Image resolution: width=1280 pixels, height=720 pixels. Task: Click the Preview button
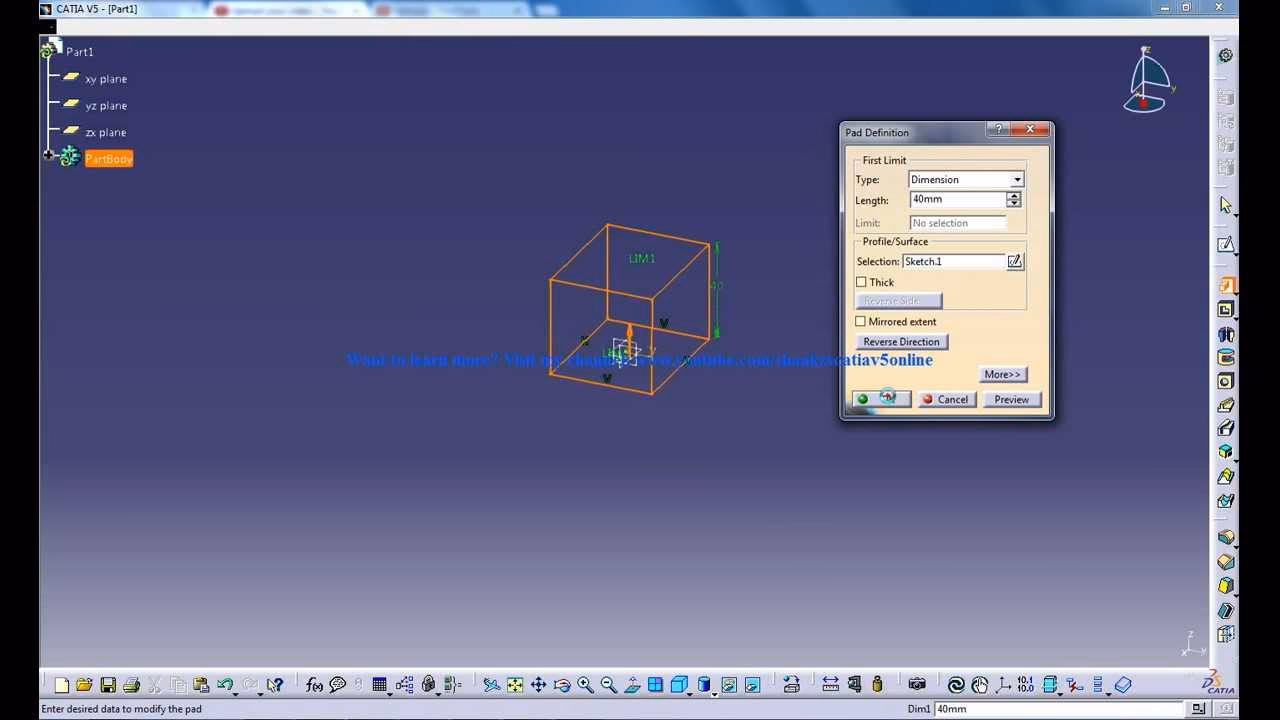1011,399
